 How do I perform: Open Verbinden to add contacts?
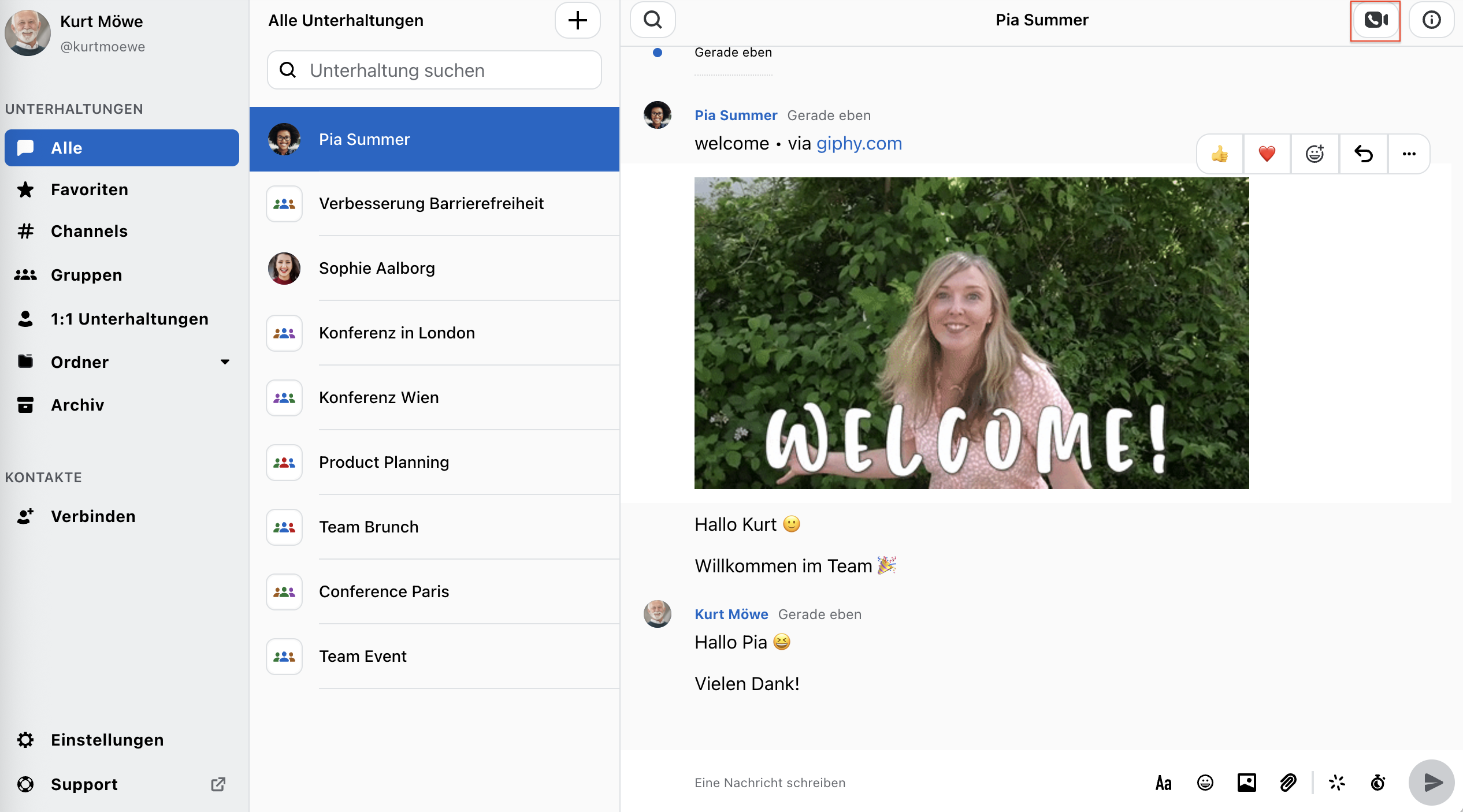point(121,516)
